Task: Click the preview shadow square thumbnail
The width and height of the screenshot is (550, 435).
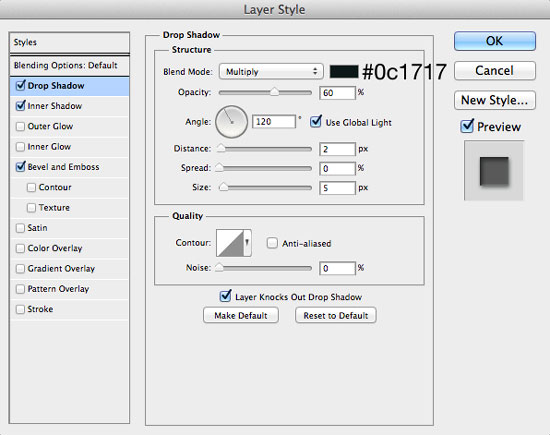Action: tap(494, 170)
